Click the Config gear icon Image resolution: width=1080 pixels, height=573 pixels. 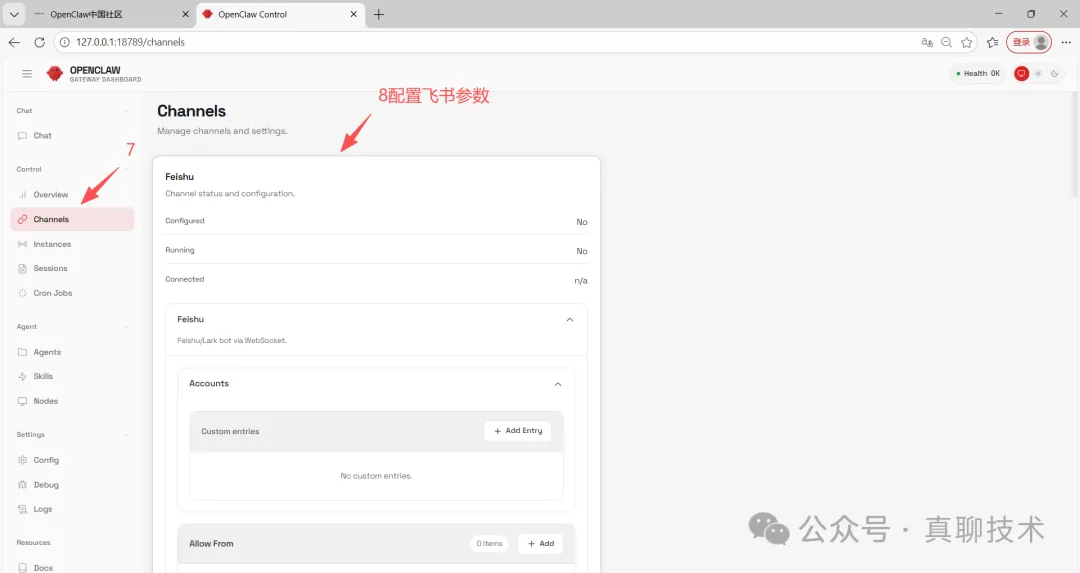click(22, 460)
